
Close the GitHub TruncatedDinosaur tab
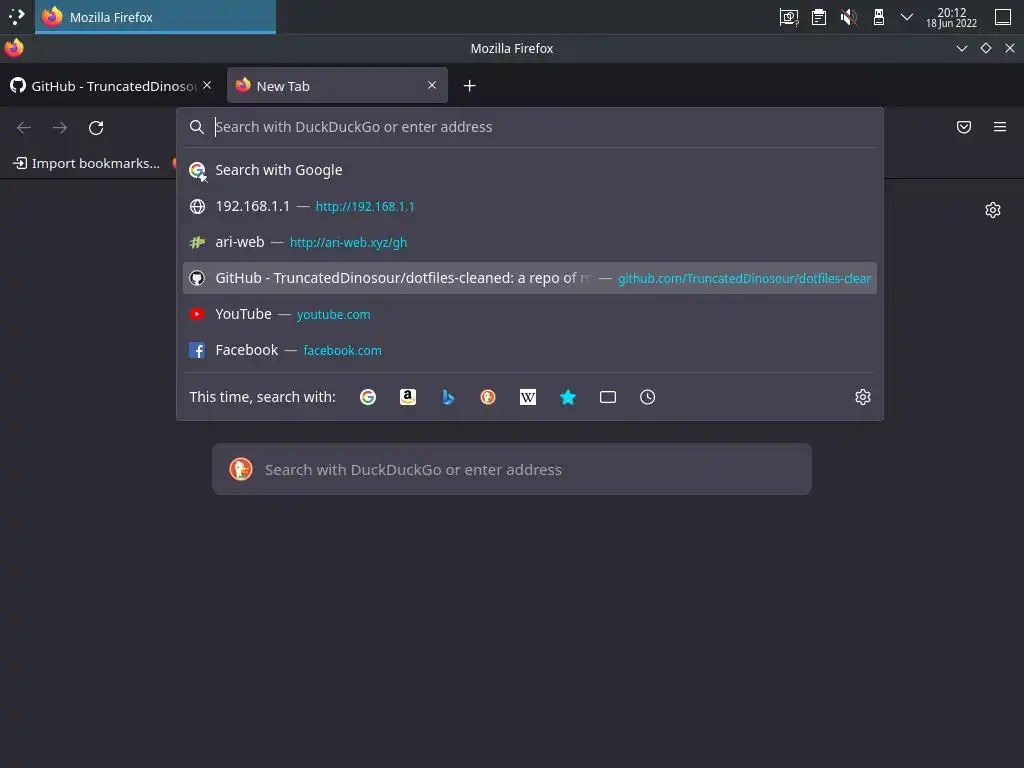point(207,86)
